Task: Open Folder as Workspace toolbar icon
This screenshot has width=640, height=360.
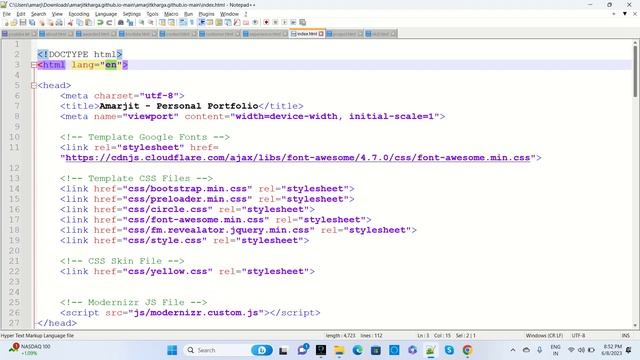Action: [246, 22]
